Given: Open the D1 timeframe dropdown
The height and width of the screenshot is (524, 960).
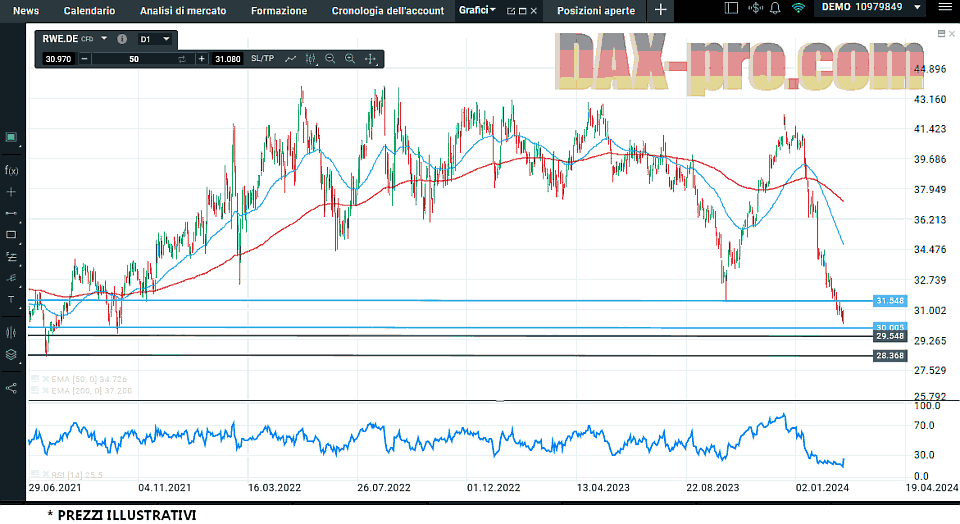Looking at the screenshot, I should pos(155,39).
